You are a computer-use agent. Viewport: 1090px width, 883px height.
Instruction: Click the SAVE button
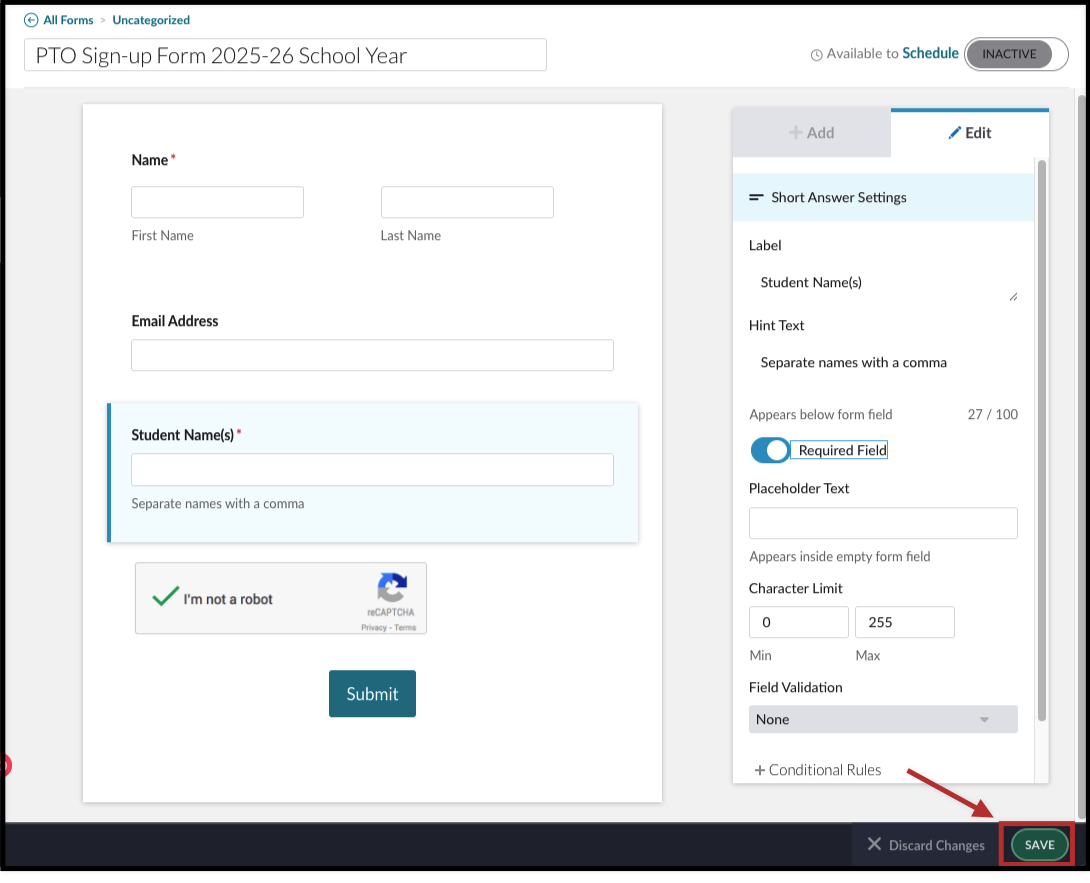pos(1037,844)
